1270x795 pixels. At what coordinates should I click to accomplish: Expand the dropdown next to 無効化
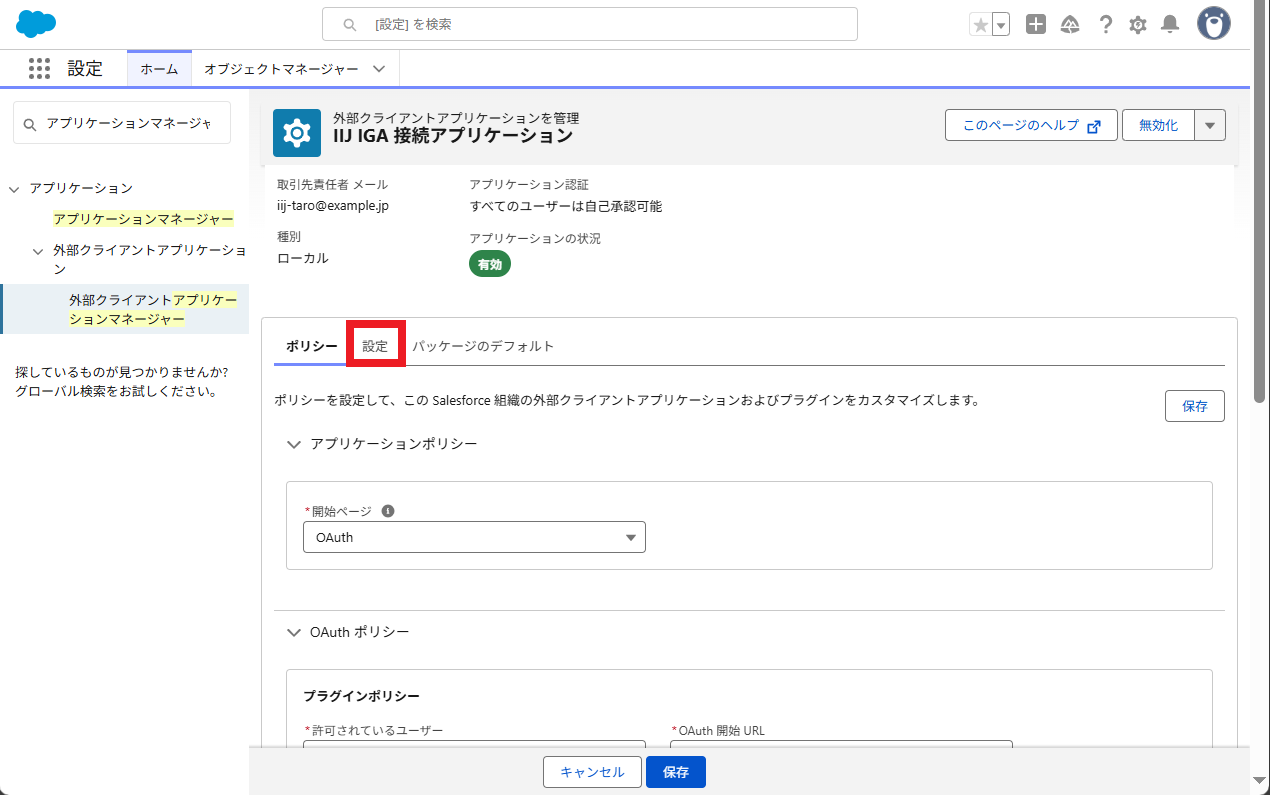1210,126
